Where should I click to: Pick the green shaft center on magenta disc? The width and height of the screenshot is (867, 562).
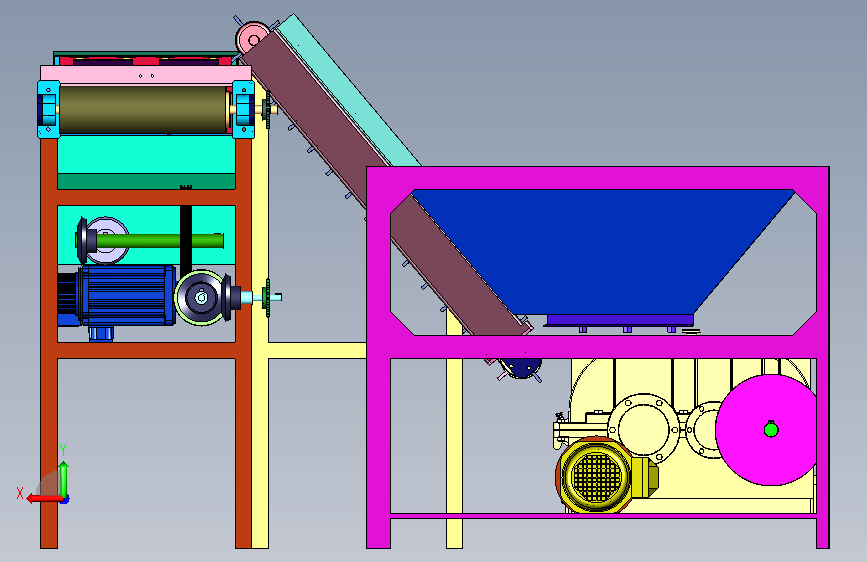pos(771,429)
